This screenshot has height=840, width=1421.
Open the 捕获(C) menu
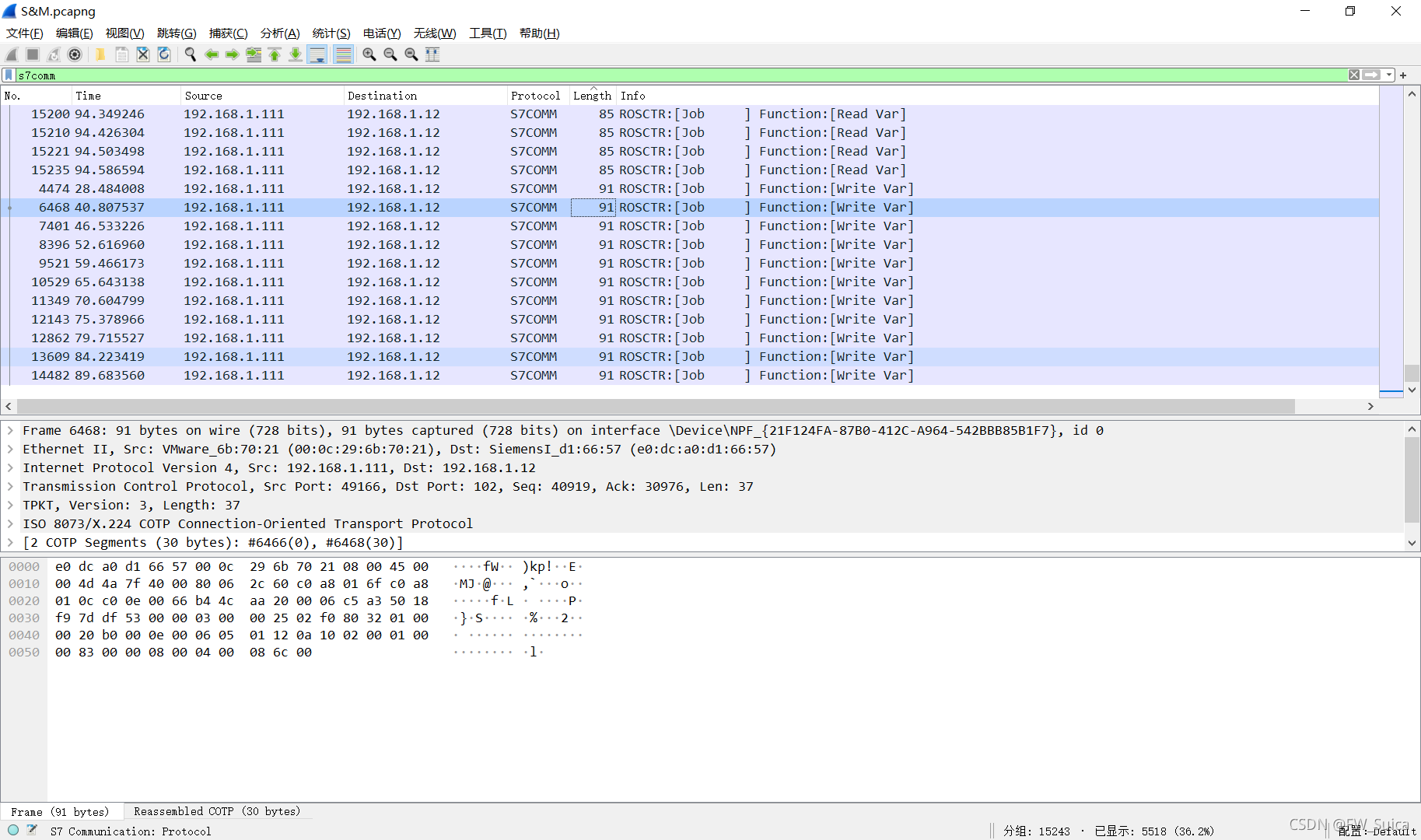(x=229, y=33)
